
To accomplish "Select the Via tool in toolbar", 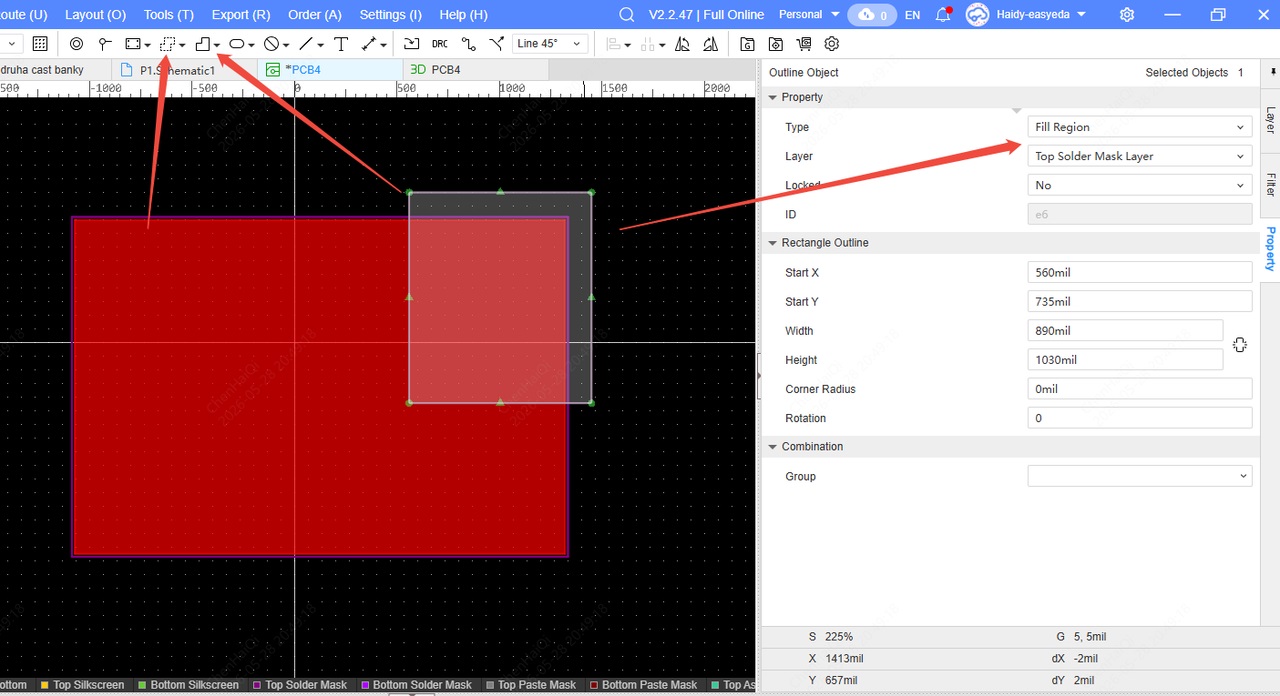I will coord(77,44).
